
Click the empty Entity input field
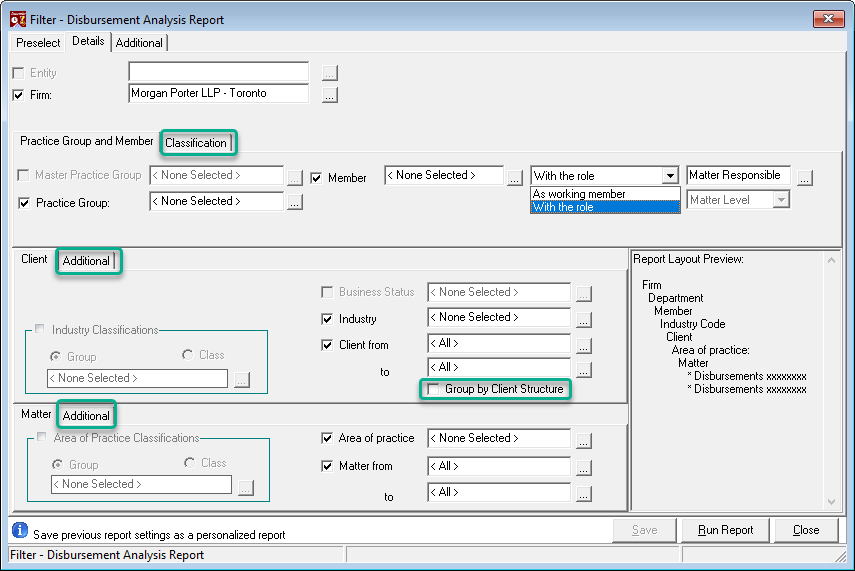point(219,71)
